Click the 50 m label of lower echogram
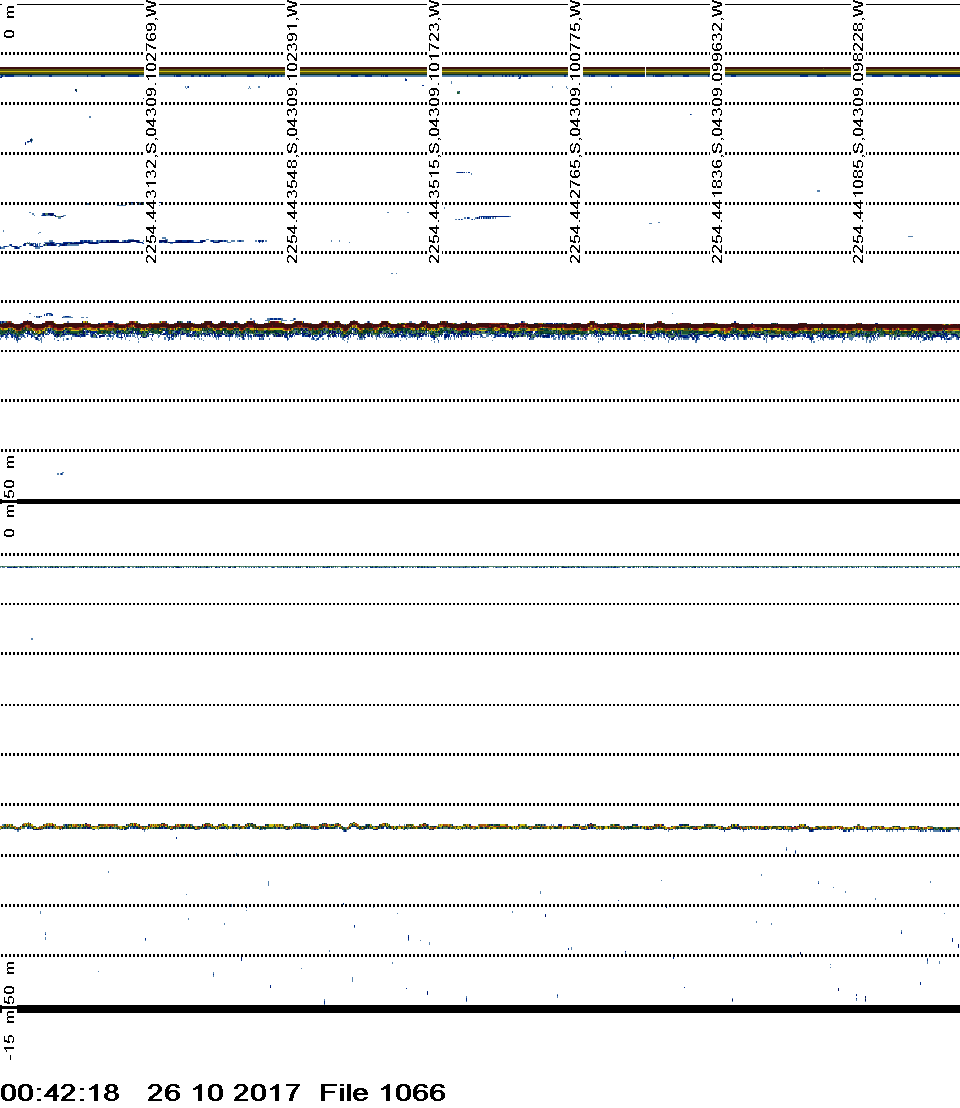The image size is (960, 1108). coord(10,983)
